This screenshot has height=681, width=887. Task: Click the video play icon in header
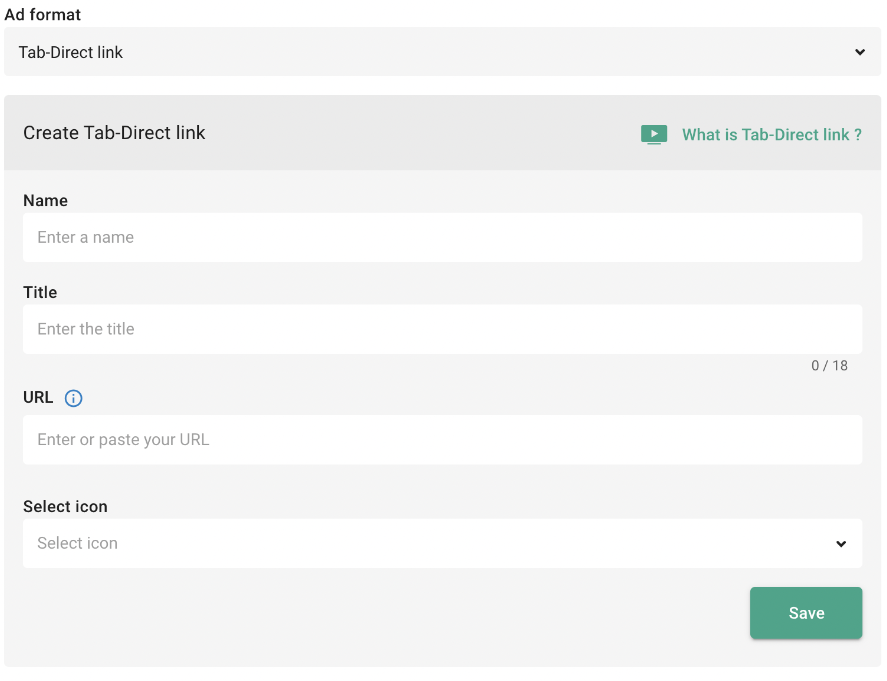click(653, 134)
